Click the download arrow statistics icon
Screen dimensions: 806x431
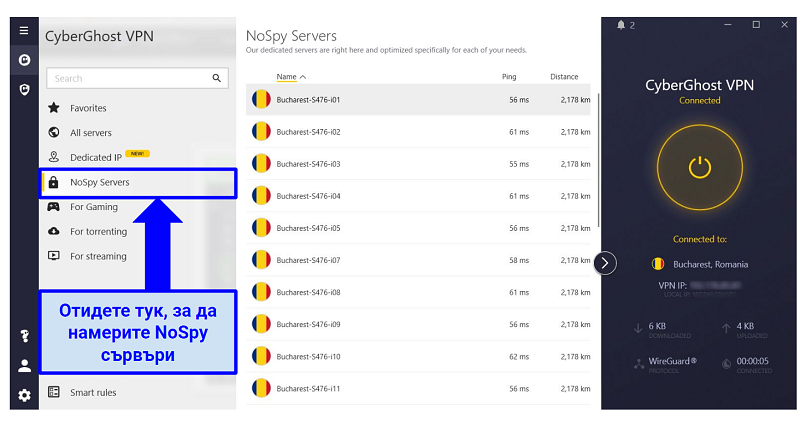pyautogui.click(x=638, y=328)
